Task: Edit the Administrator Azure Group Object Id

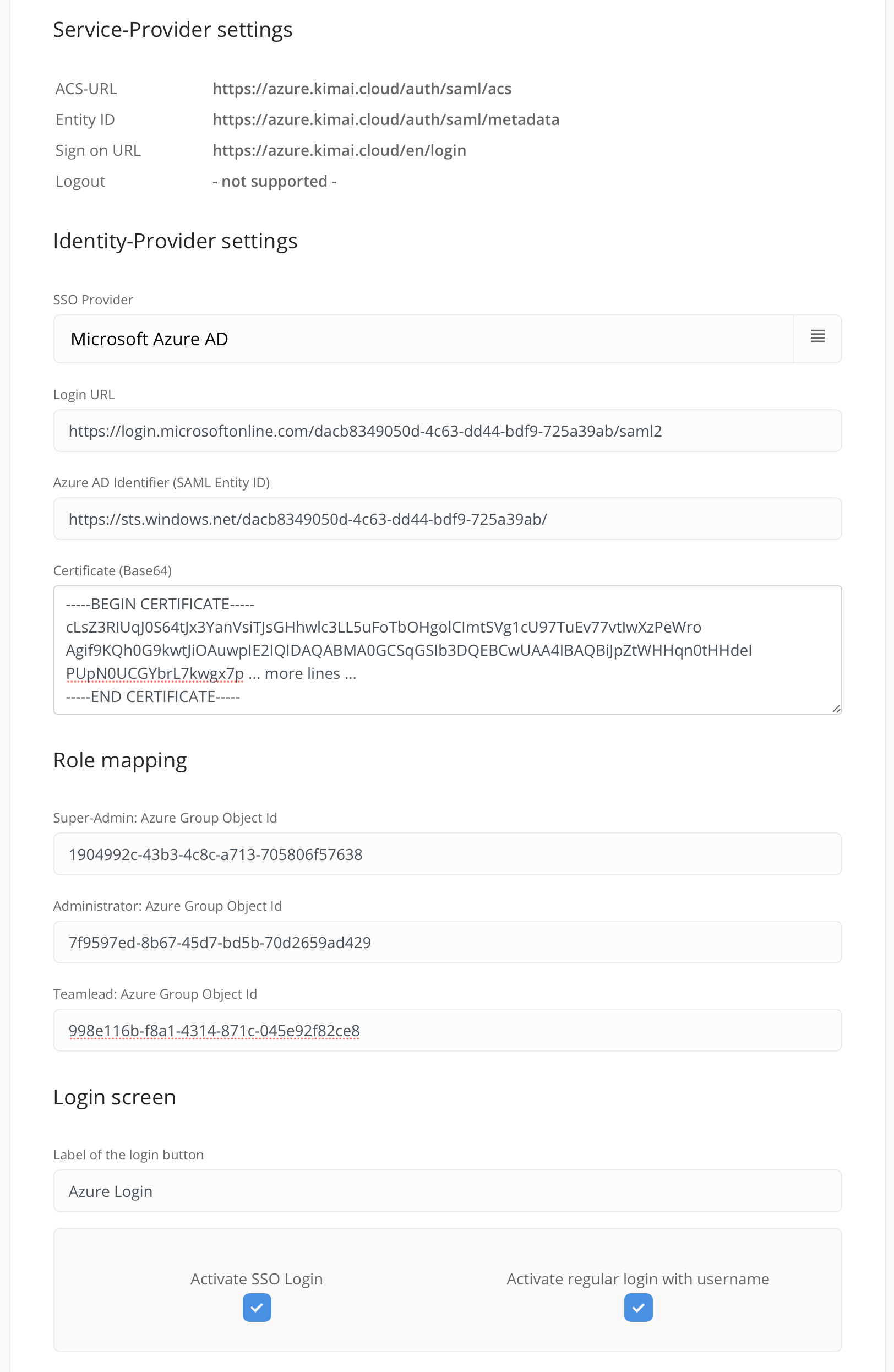Action: (x=448, y=942)
